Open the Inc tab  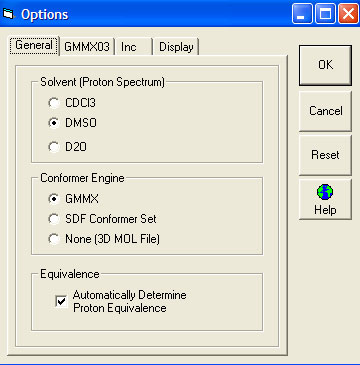[x=133, y=47]
